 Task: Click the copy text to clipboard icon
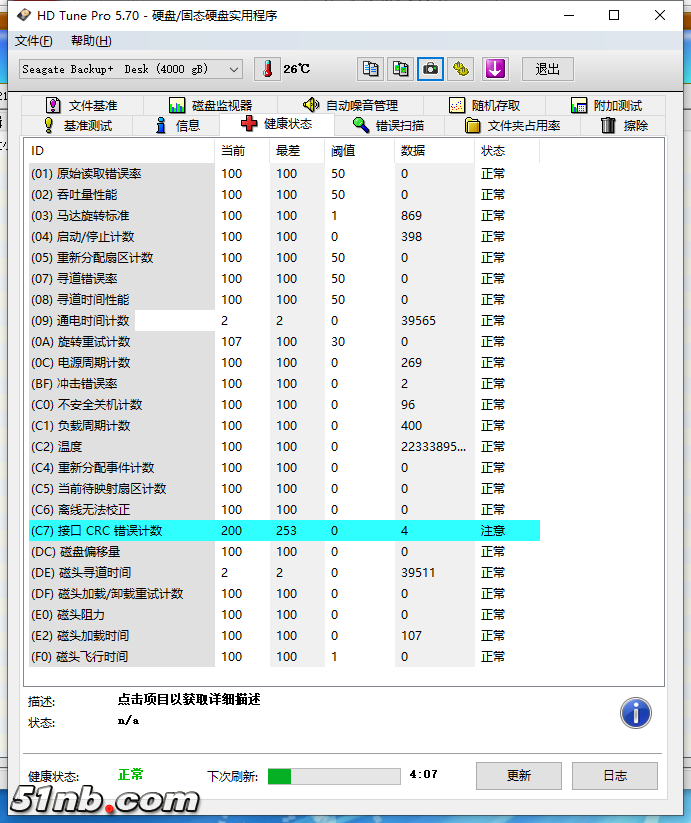click(371, 69)
